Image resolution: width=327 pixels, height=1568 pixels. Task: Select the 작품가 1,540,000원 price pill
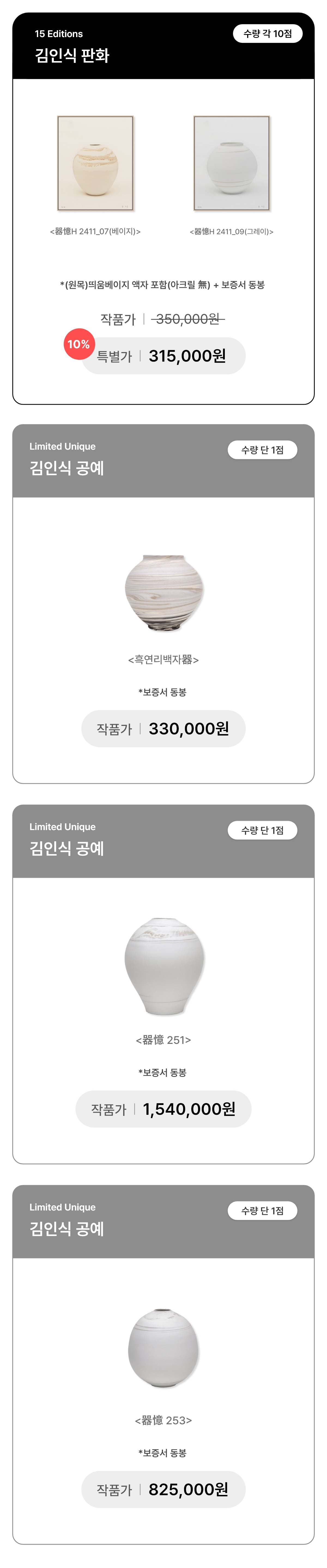163,1109
